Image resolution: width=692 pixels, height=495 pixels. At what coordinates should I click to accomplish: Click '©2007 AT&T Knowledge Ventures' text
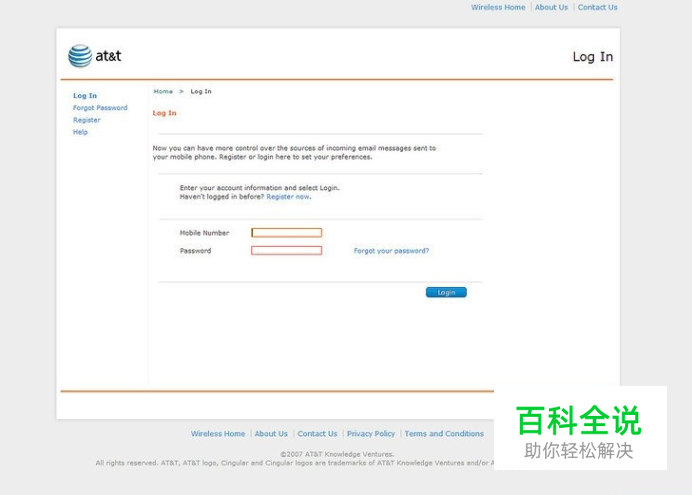coord(337,454)
